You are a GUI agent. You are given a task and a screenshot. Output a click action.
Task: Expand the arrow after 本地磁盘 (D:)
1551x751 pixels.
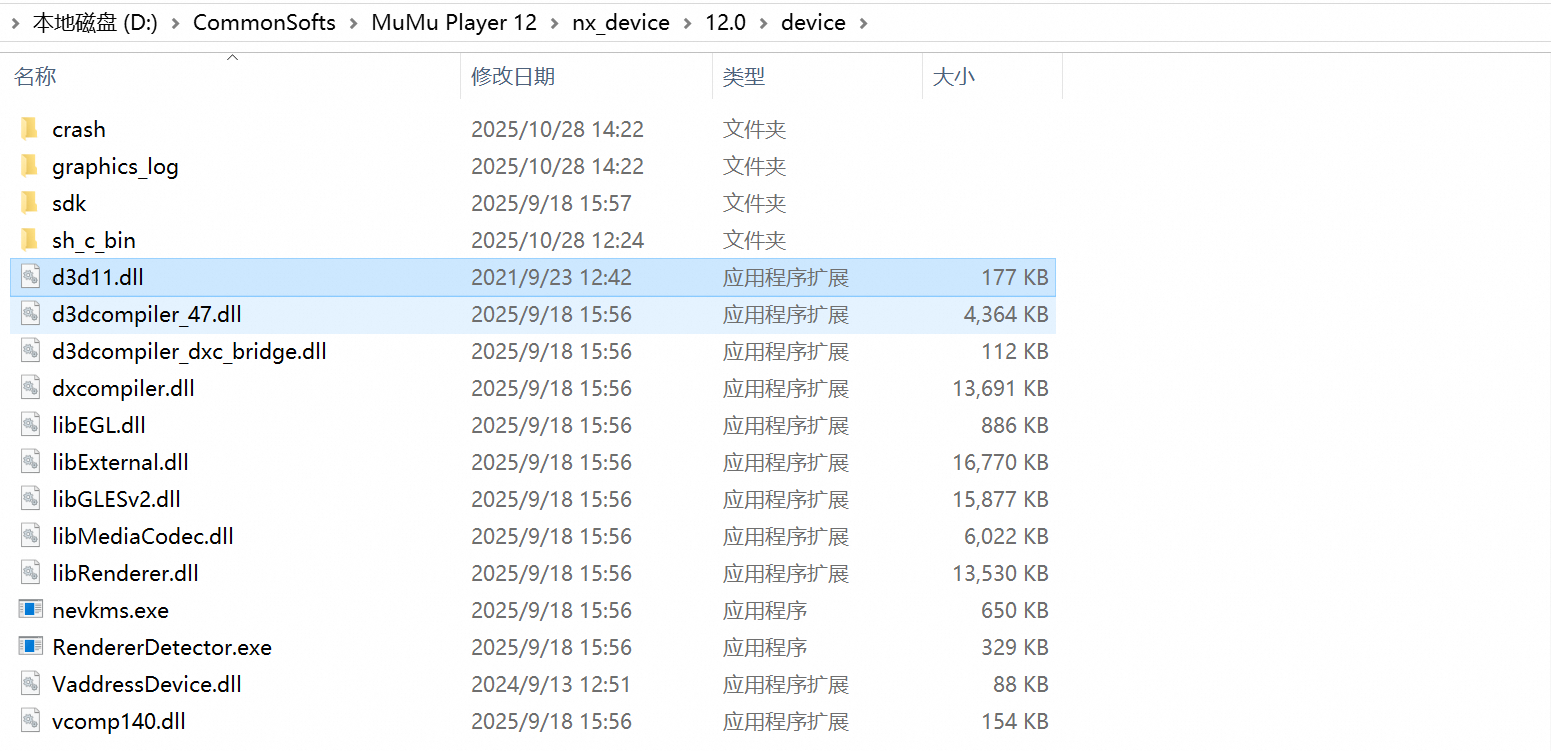point(175,23)
